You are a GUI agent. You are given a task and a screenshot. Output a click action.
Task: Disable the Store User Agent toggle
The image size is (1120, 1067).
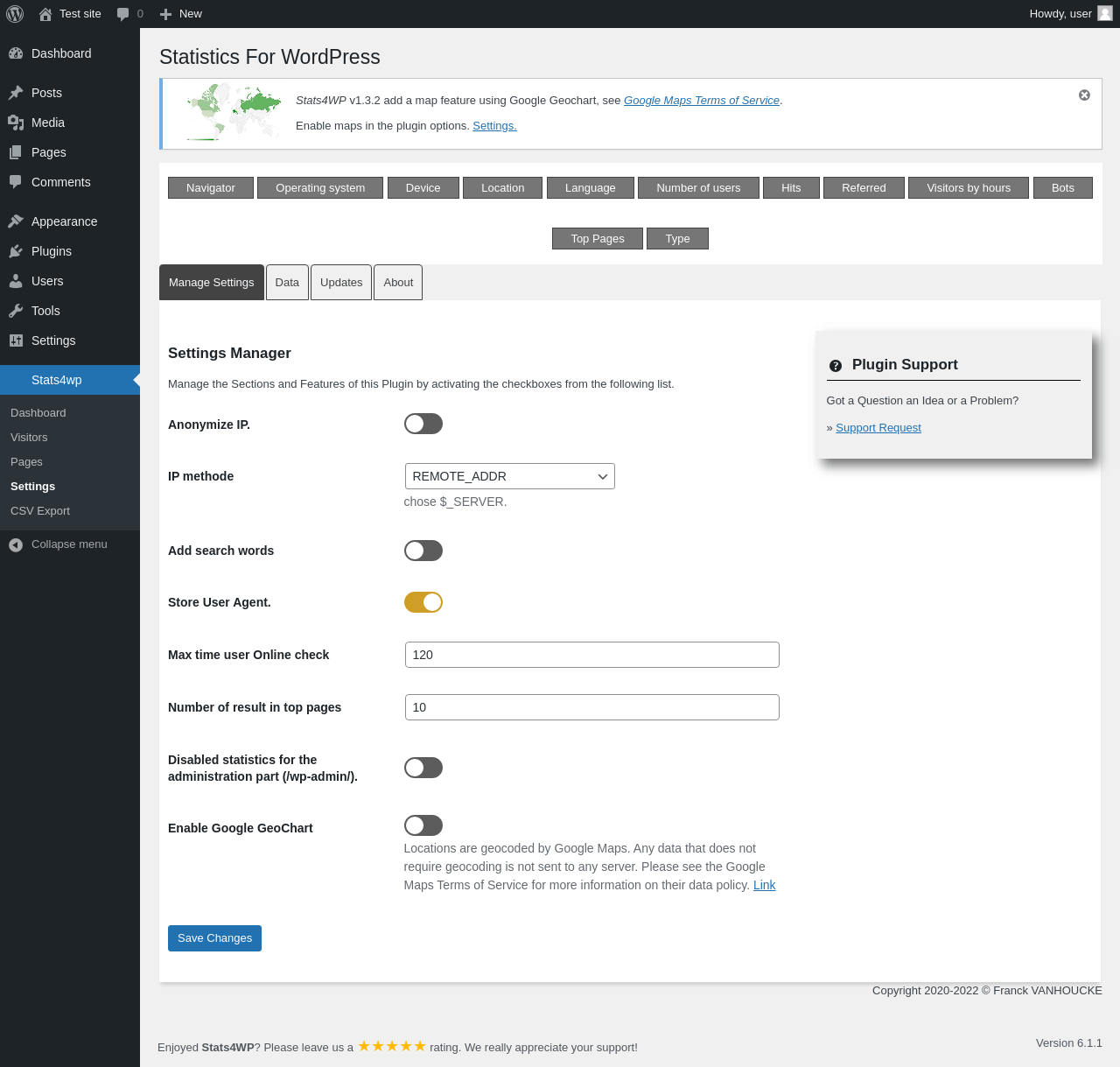(423, 602)
